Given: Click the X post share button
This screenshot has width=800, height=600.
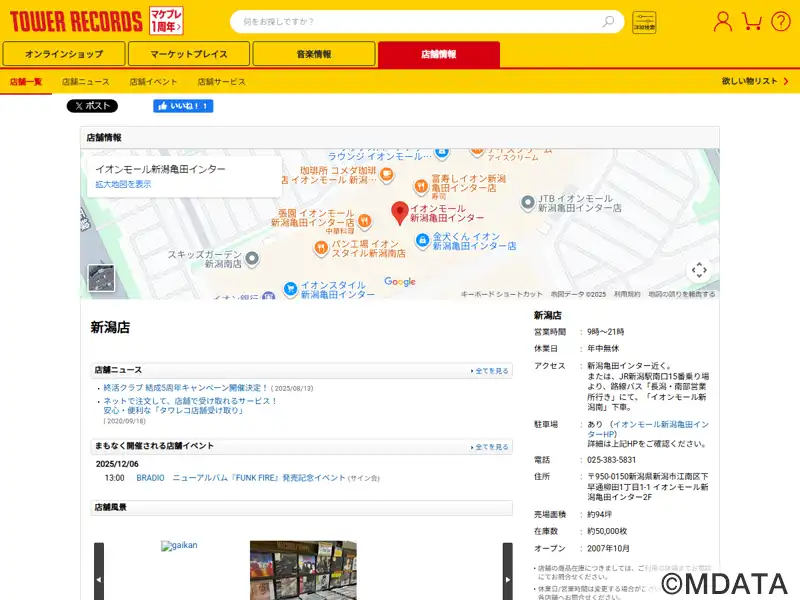Looking at the screenshot, I should click(x=92, y=106).
